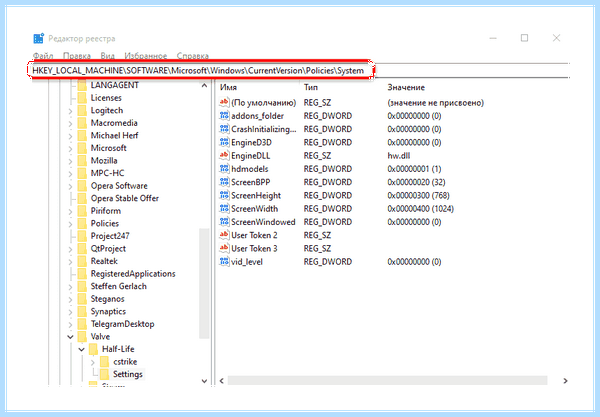Click the Имя column header
Viewport: 600px width, 417px height.
click(x=228, y=88)
